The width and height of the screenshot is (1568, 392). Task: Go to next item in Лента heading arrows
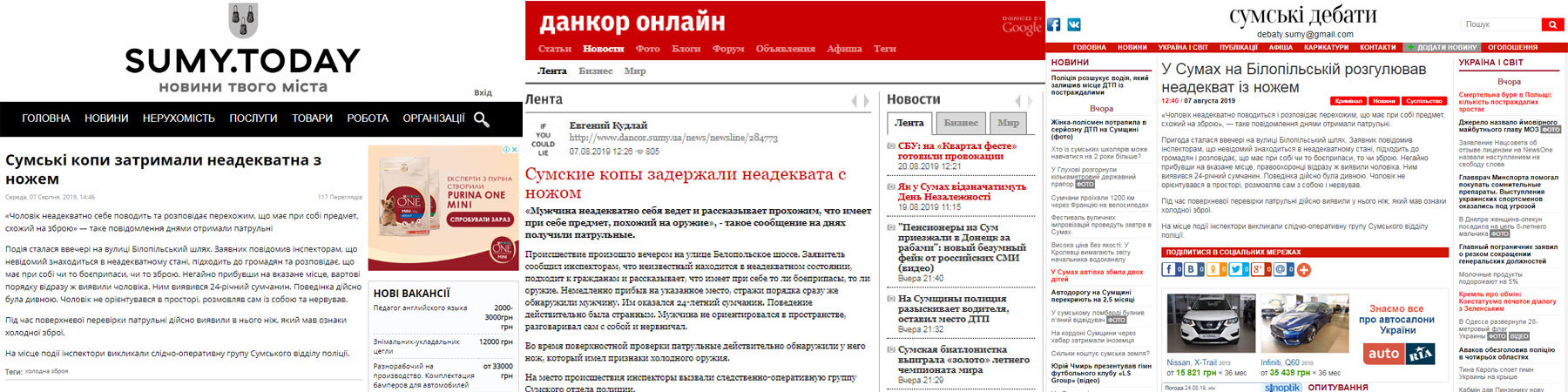click(866, 101)
